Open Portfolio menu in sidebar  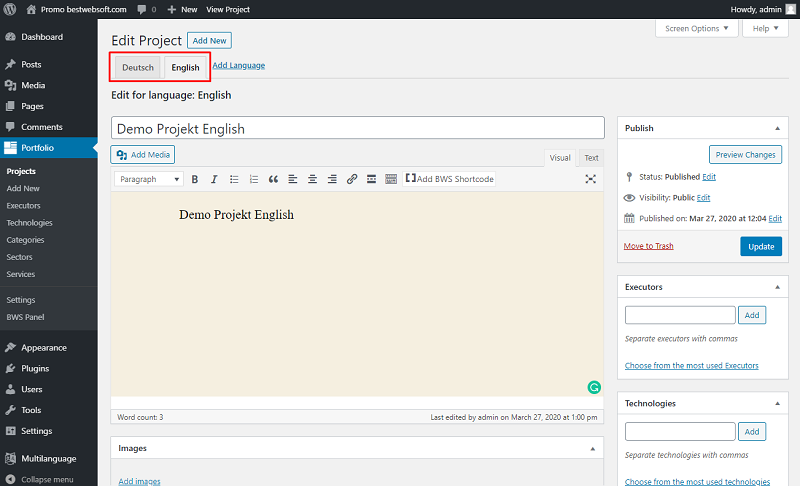[48, 148]
